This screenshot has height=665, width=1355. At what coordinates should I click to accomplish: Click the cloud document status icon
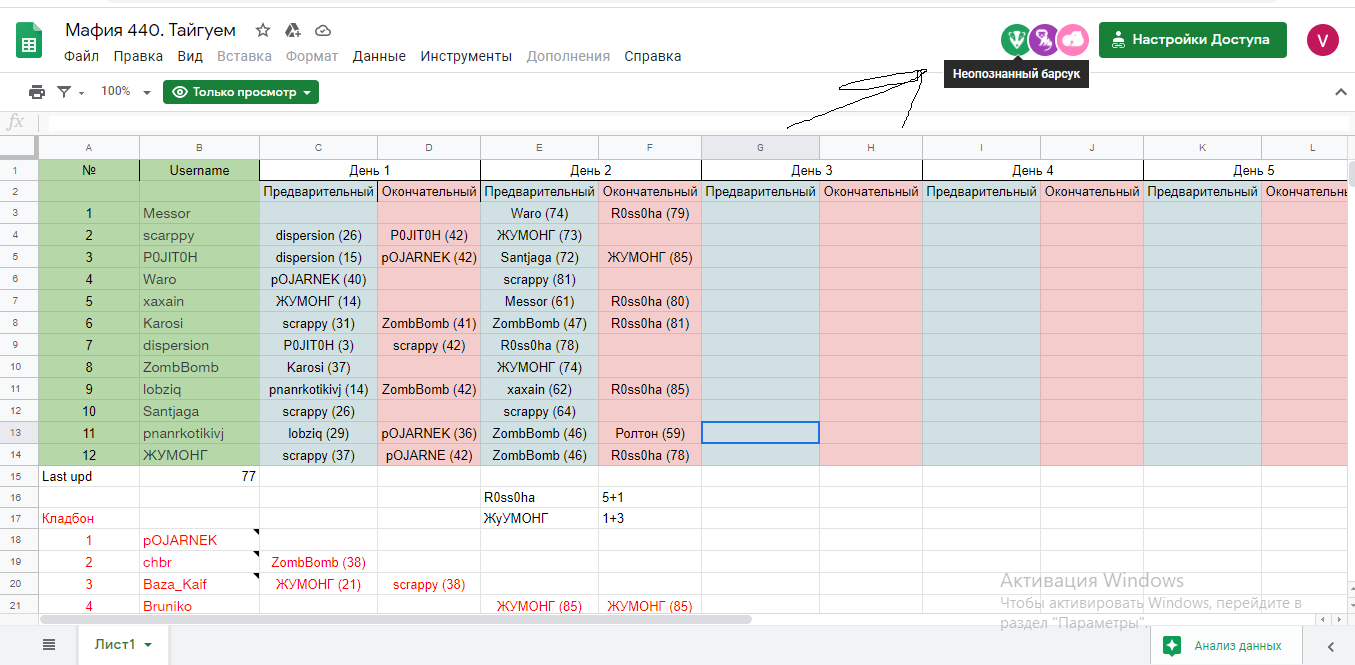323,30
